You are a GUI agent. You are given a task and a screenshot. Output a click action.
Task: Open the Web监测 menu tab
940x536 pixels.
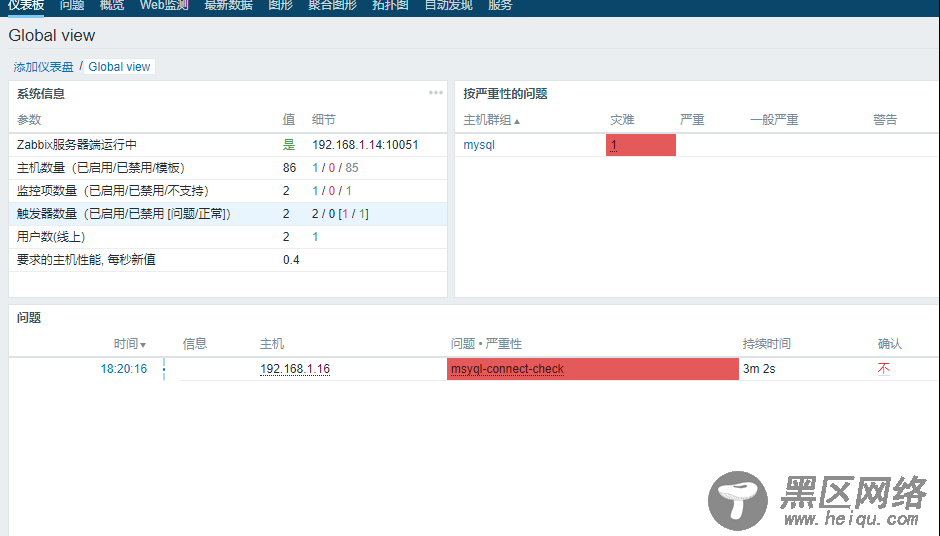(164, 5)
